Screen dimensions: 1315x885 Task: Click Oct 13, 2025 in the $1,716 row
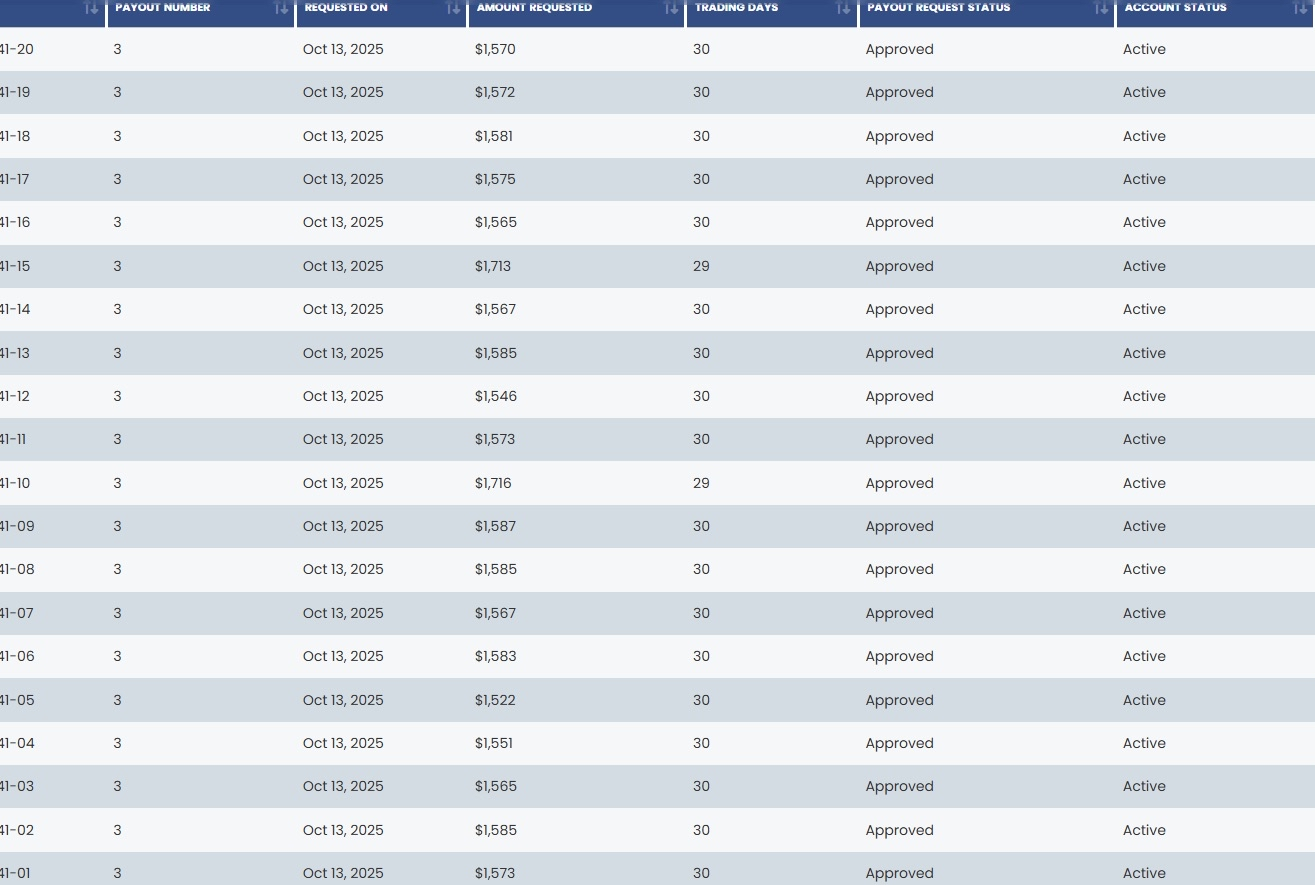tap(343, 483)
